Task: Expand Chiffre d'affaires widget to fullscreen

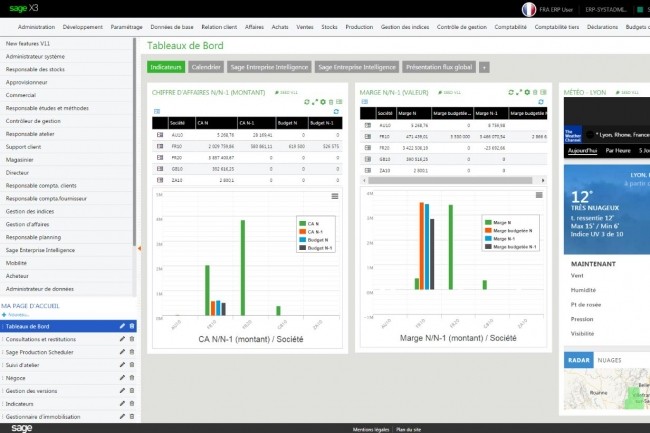Action: point(315,102)
